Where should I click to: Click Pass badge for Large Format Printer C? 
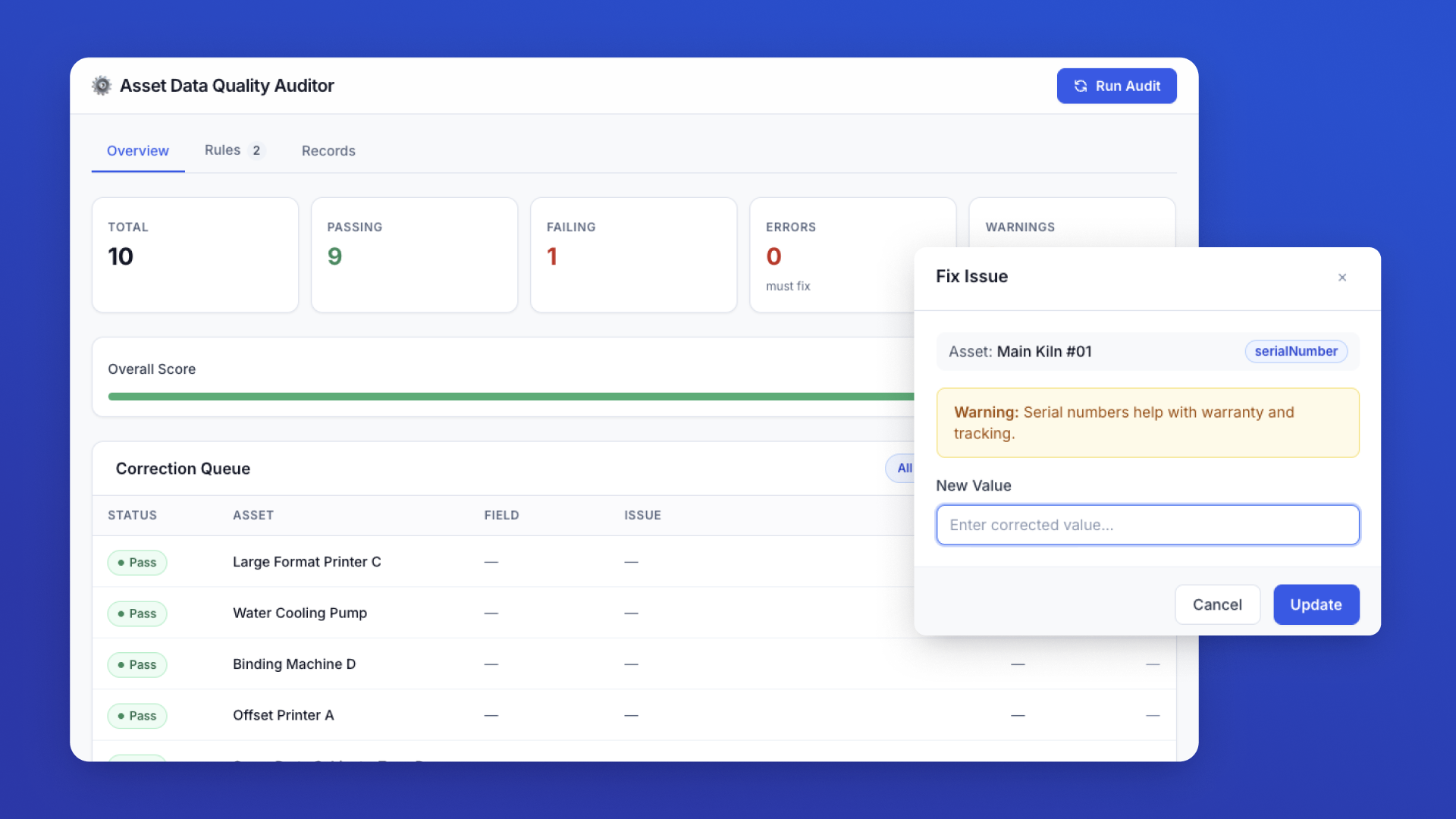[x=137, y=563]
